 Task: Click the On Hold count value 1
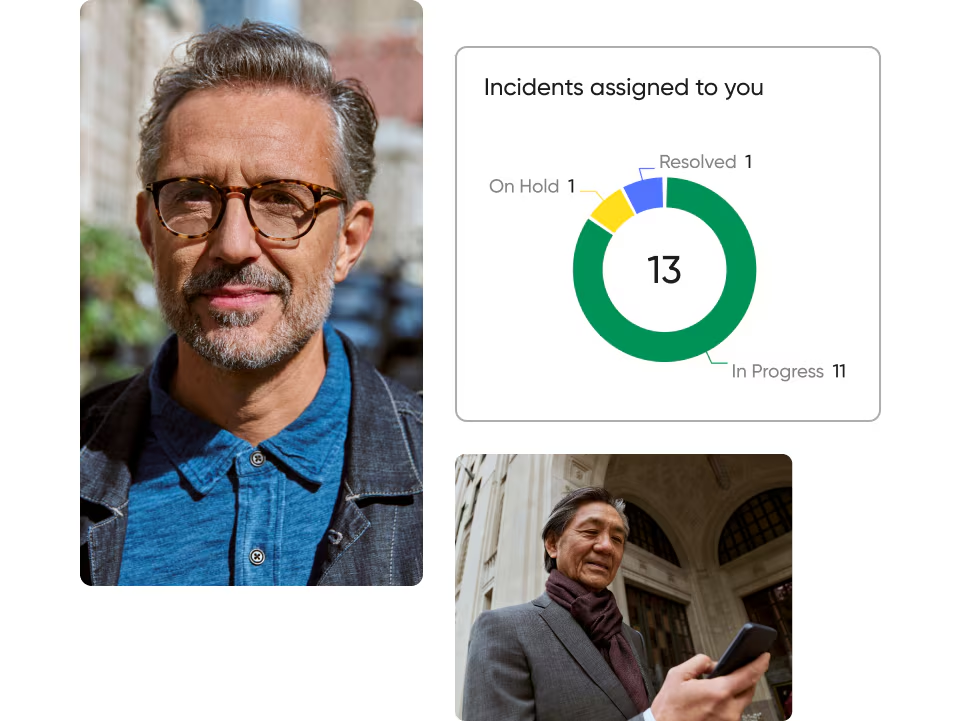pos(571,186)
